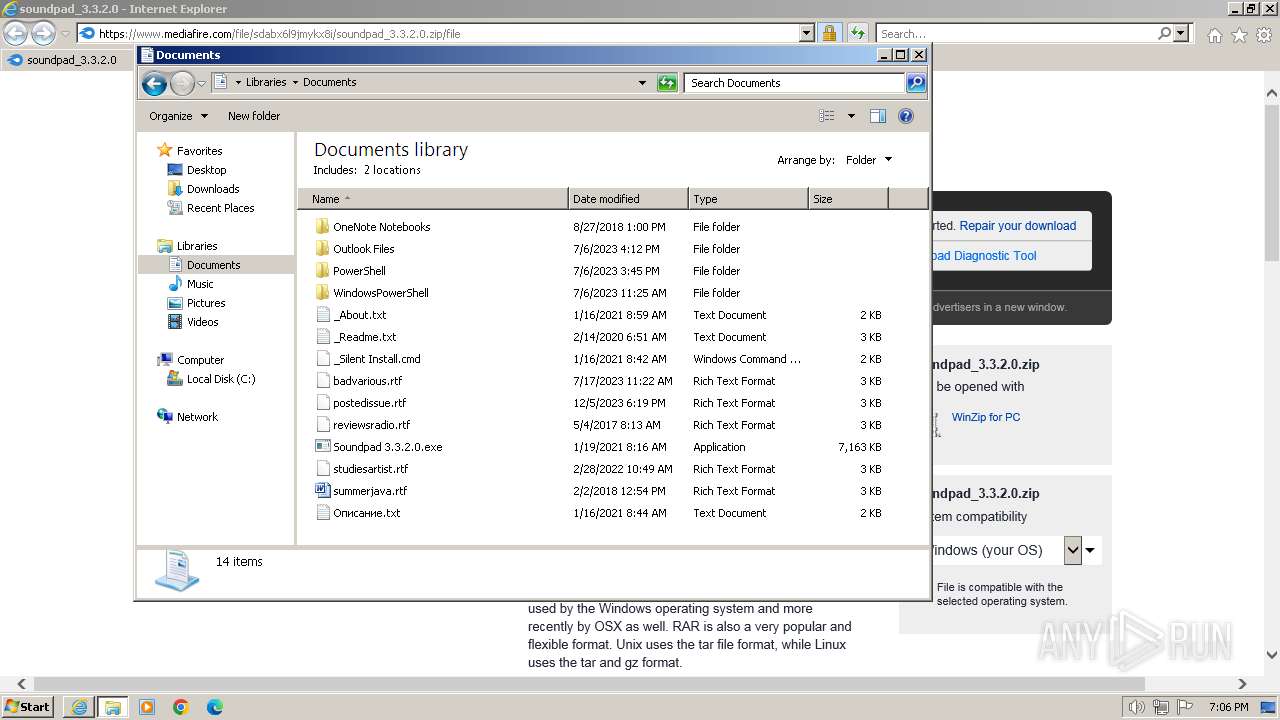Open the operating system selector dropdown on webpage
This screenshot has height=720, width=1280.
tap(1073, 550)
